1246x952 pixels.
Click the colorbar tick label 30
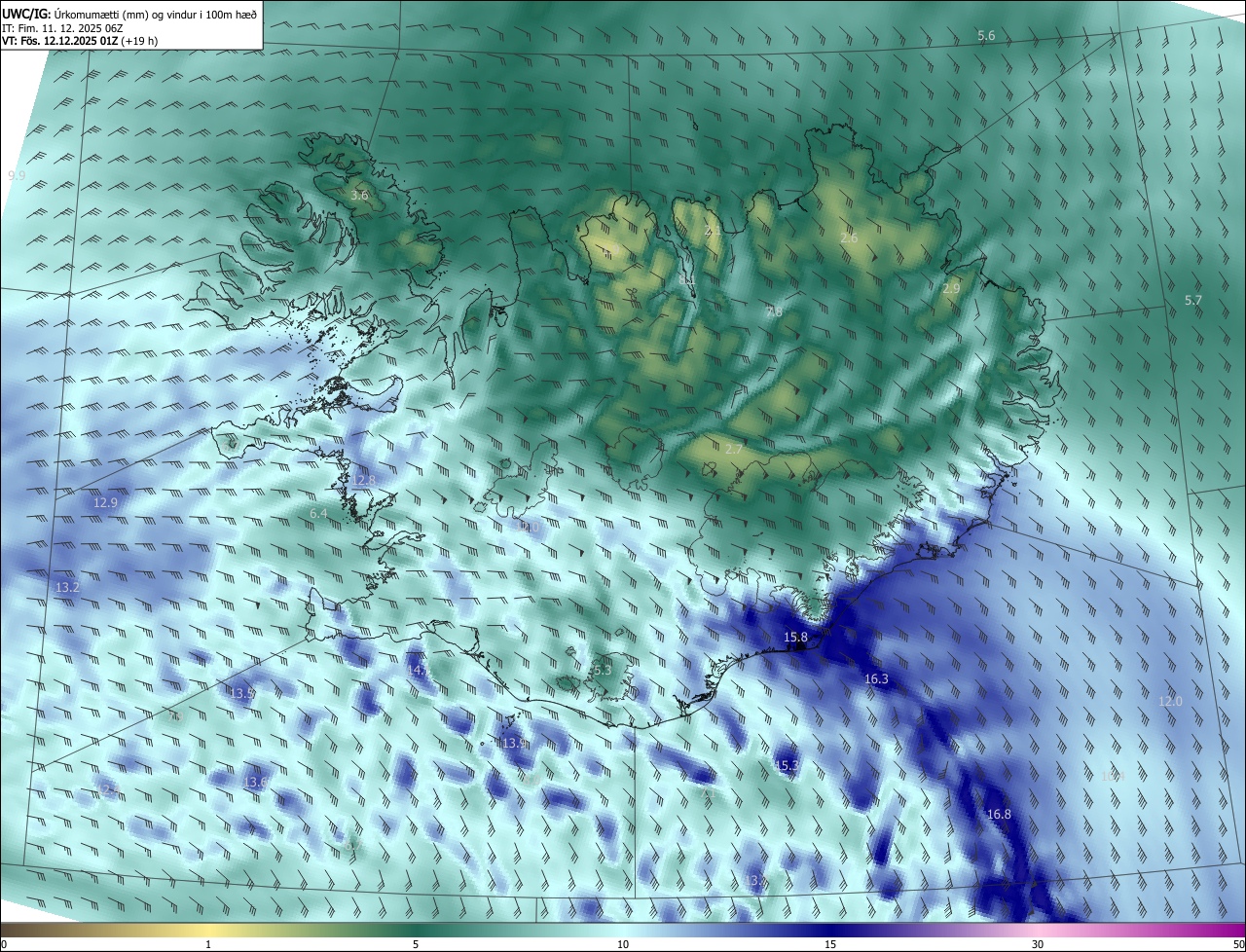(1038, 945)
